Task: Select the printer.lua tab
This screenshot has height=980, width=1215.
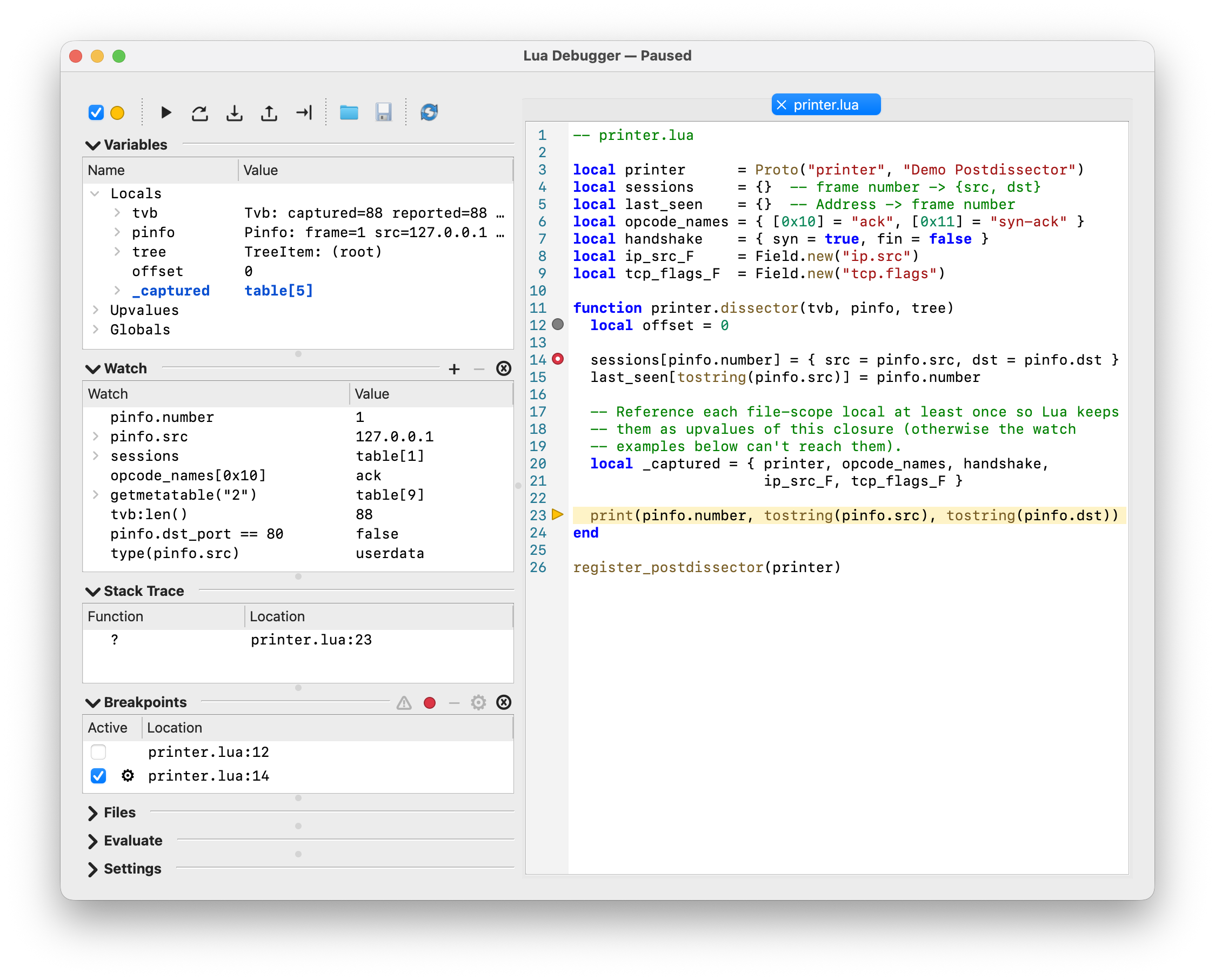Action: click(x=826, y=105)
